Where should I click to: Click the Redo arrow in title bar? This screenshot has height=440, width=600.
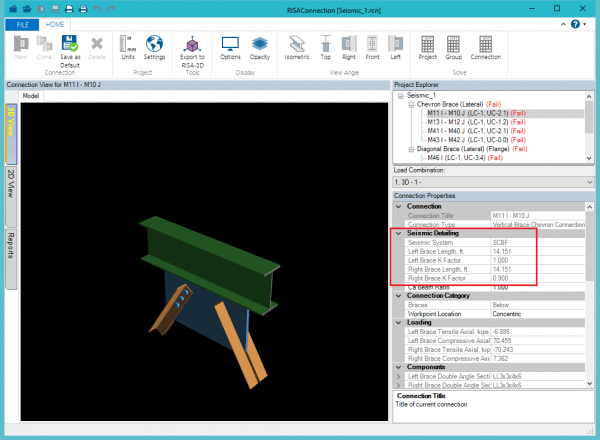(111, 9)
